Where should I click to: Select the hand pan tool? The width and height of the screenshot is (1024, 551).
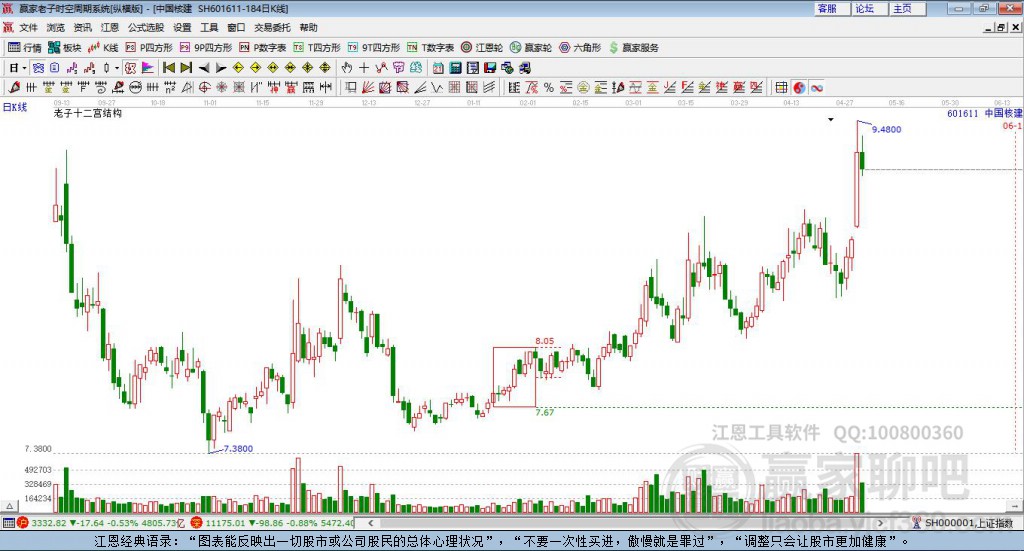(347, 68)
